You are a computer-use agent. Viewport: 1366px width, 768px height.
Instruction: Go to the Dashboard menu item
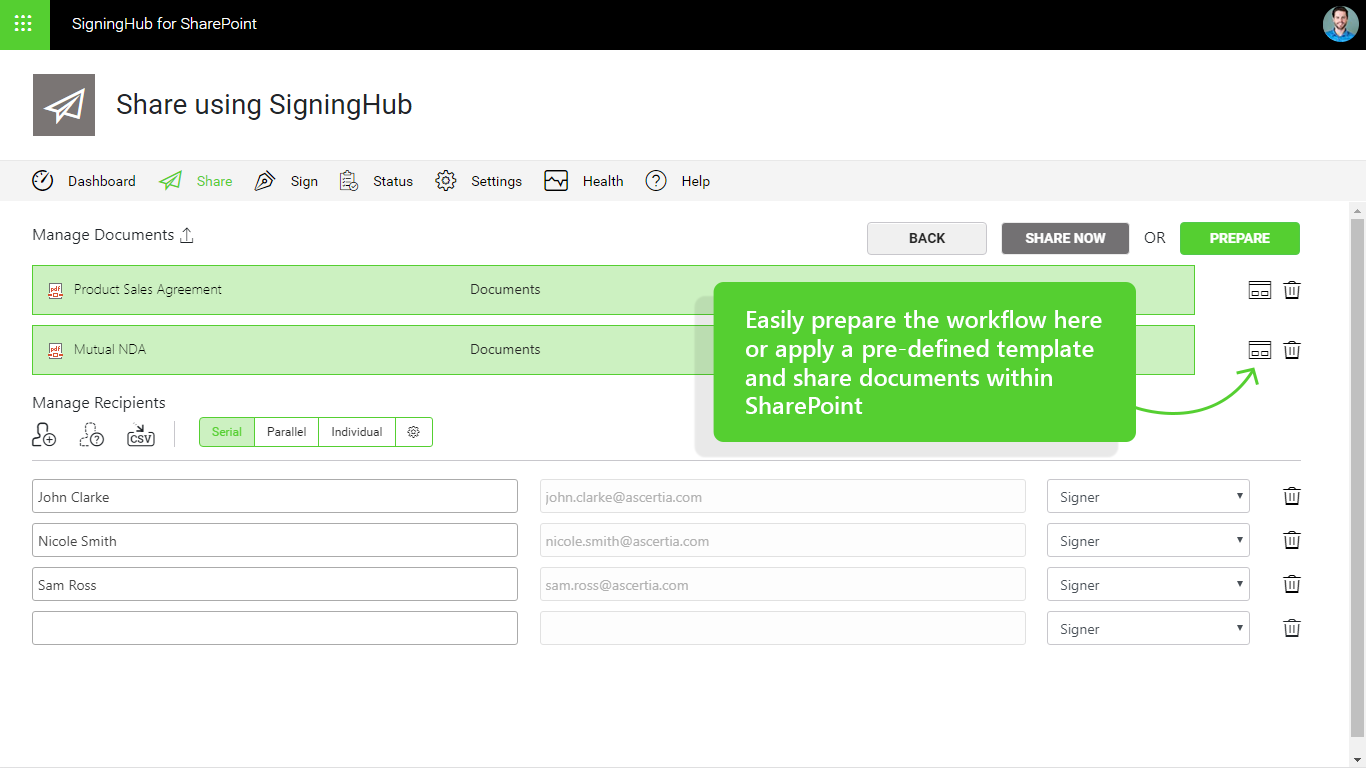(x=102, y=181)
